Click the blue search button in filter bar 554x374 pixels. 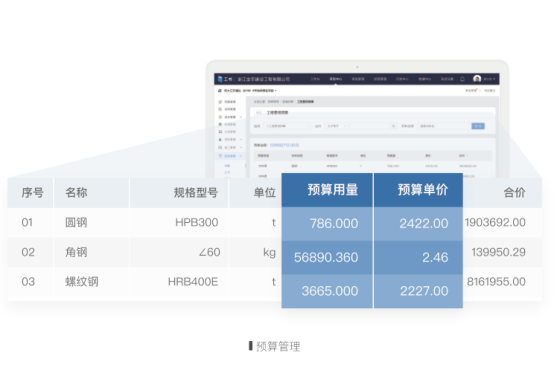pos(478,126)
